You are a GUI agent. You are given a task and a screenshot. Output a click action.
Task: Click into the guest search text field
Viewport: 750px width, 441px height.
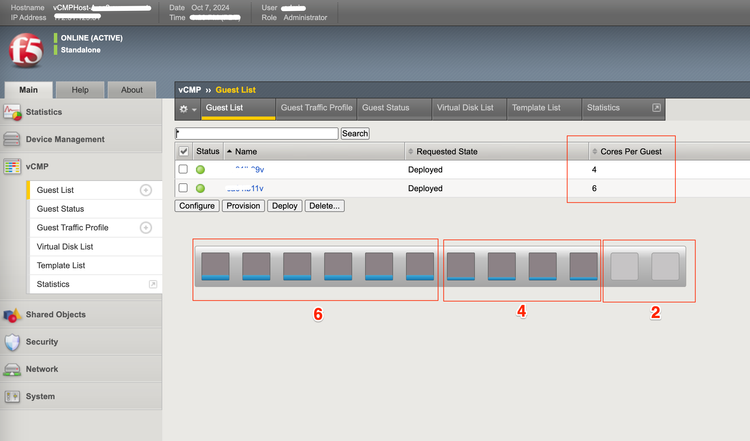(257, 133)
